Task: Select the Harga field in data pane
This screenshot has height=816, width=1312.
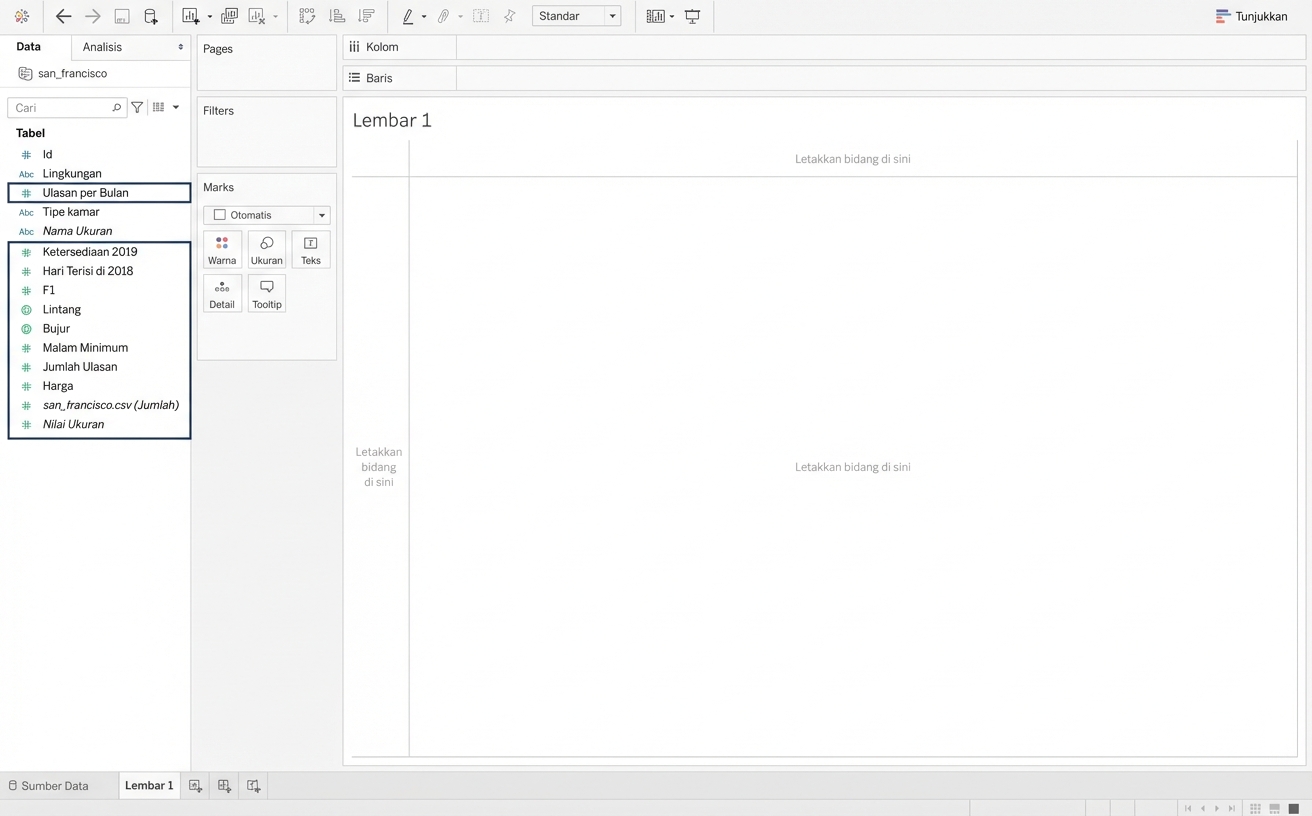Action: coord(58,386)
